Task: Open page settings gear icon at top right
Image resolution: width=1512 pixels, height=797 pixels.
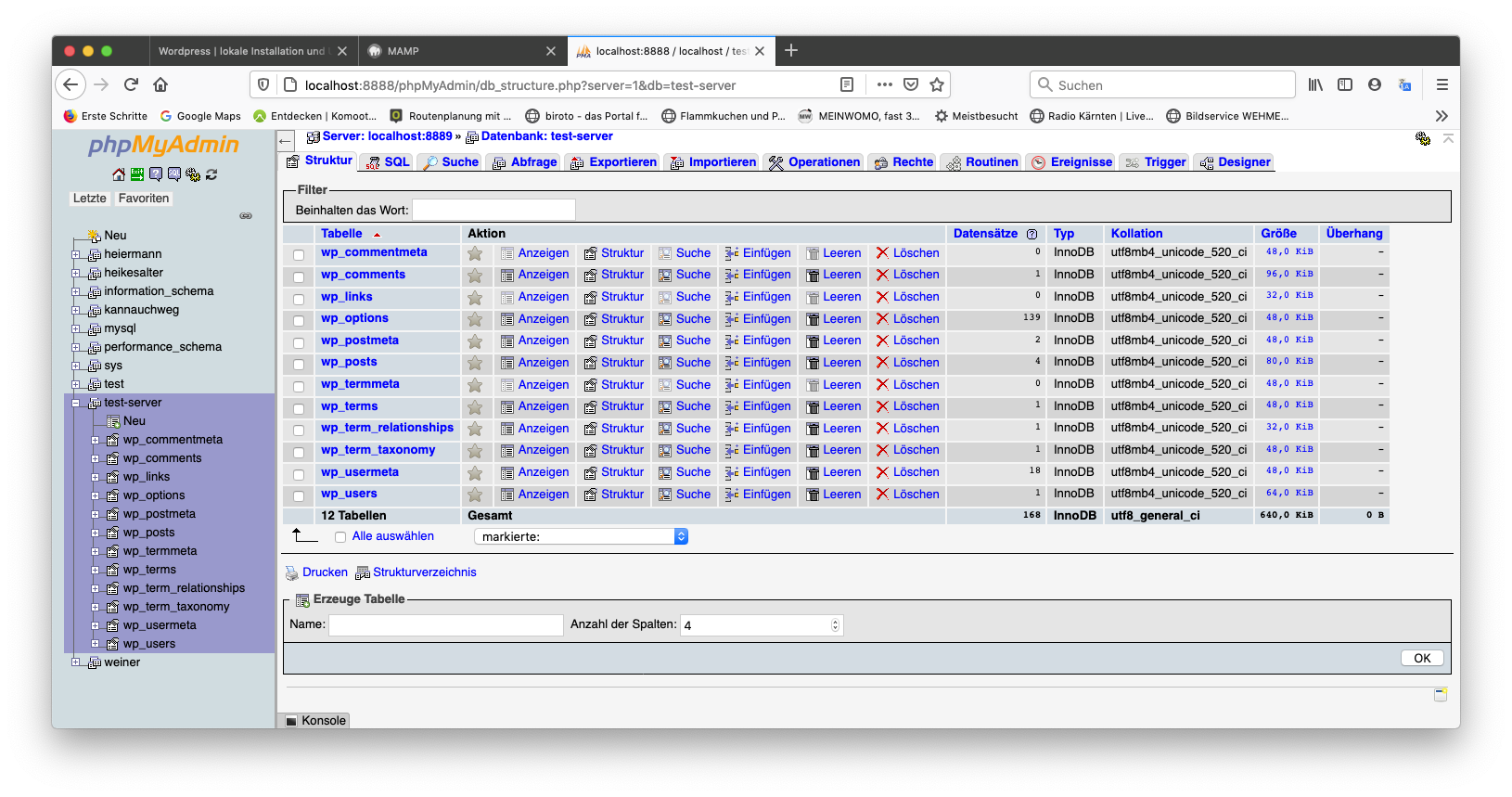Action: tap(1423, 139)
